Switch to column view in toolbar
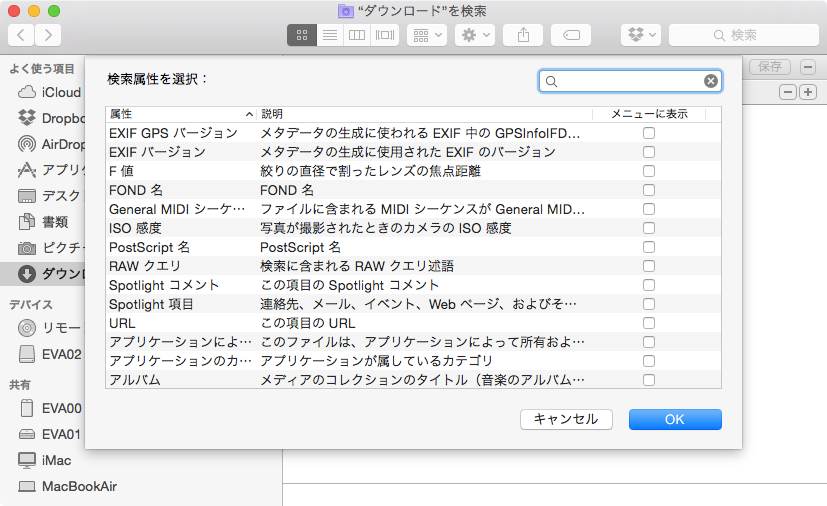The height and width of the screenshot is (506, 827). (x=357, y=35)
